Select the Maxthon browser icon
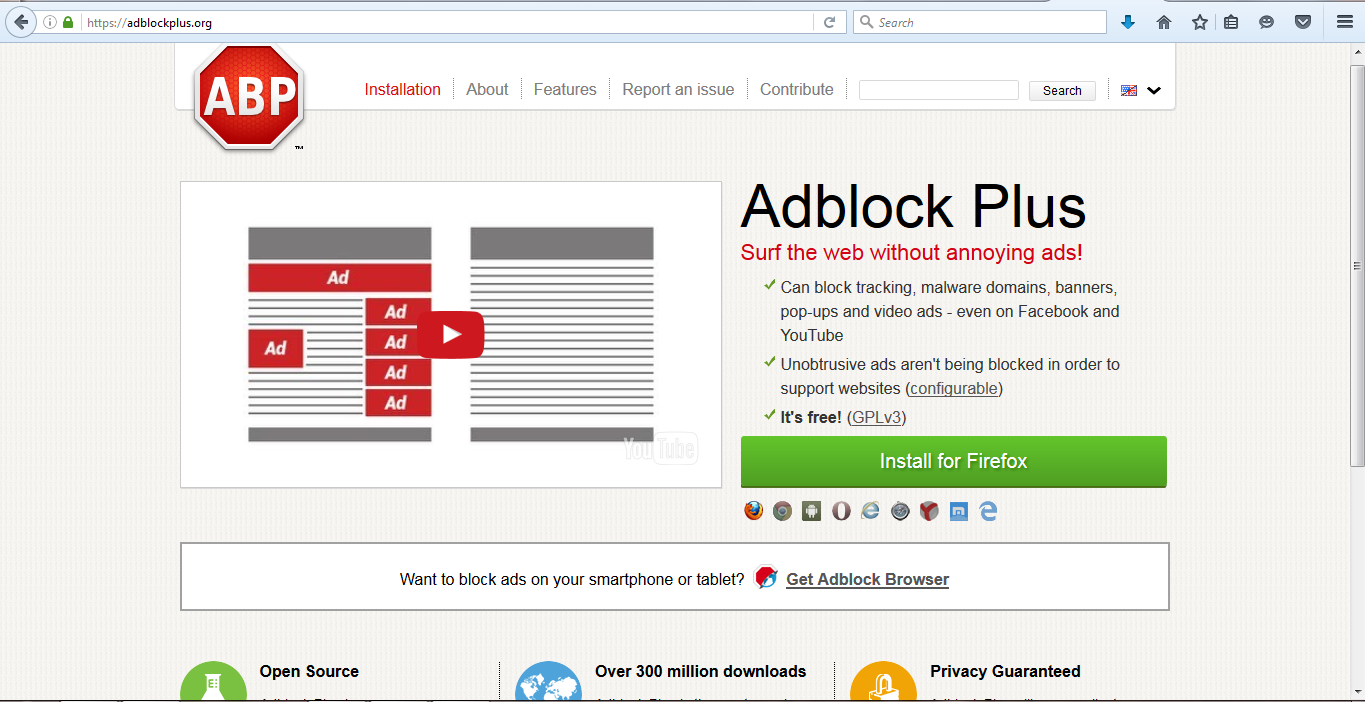1365x702 pixels. 959,511
